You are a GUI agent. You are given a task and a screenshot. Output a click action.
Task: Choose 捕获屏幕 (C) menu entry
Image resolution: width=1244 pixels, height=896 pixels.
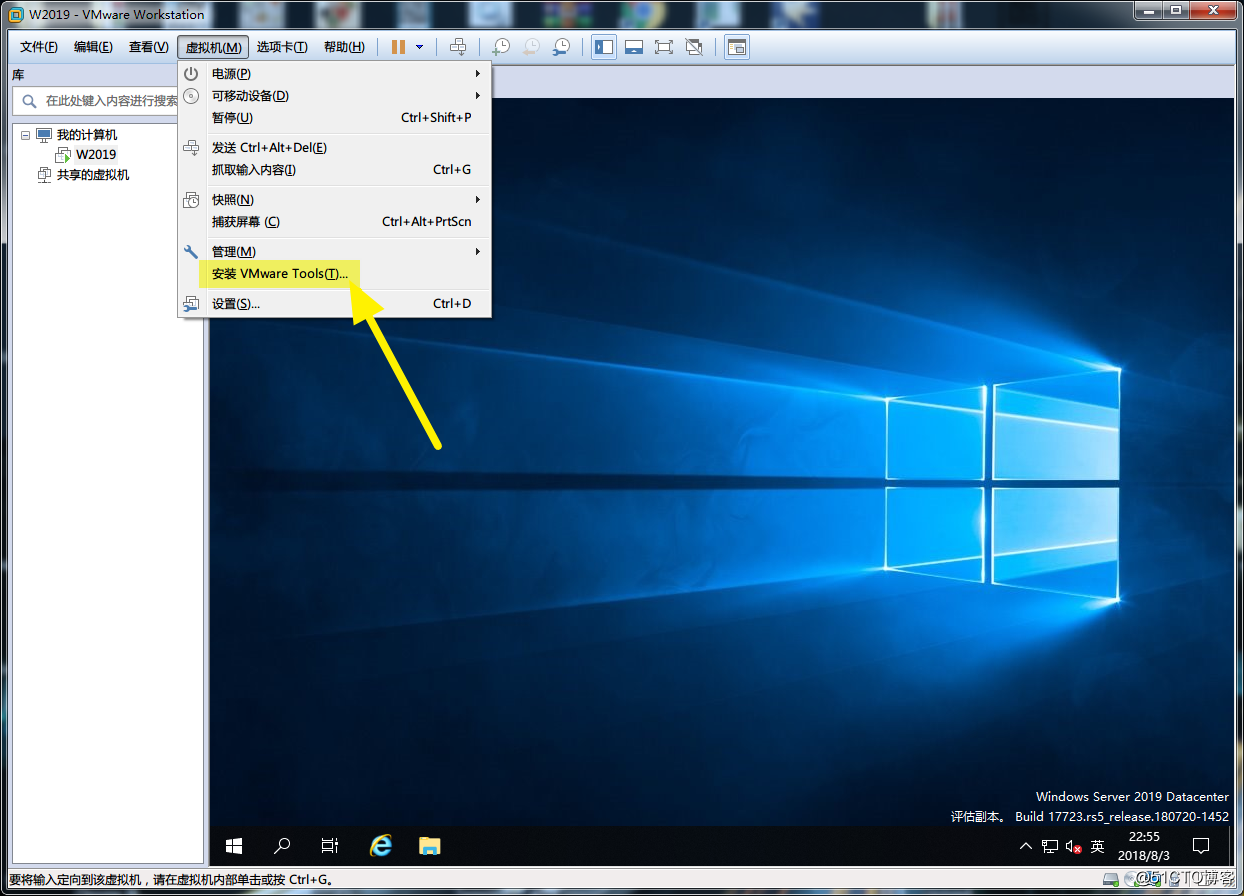click(x=335, y=222)
